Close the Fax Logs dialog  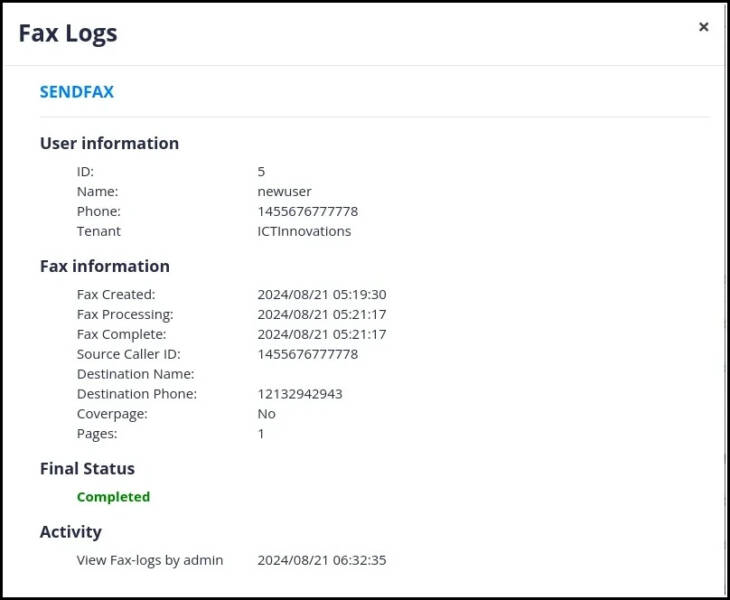pyautogui.click(x=703, y=27)
